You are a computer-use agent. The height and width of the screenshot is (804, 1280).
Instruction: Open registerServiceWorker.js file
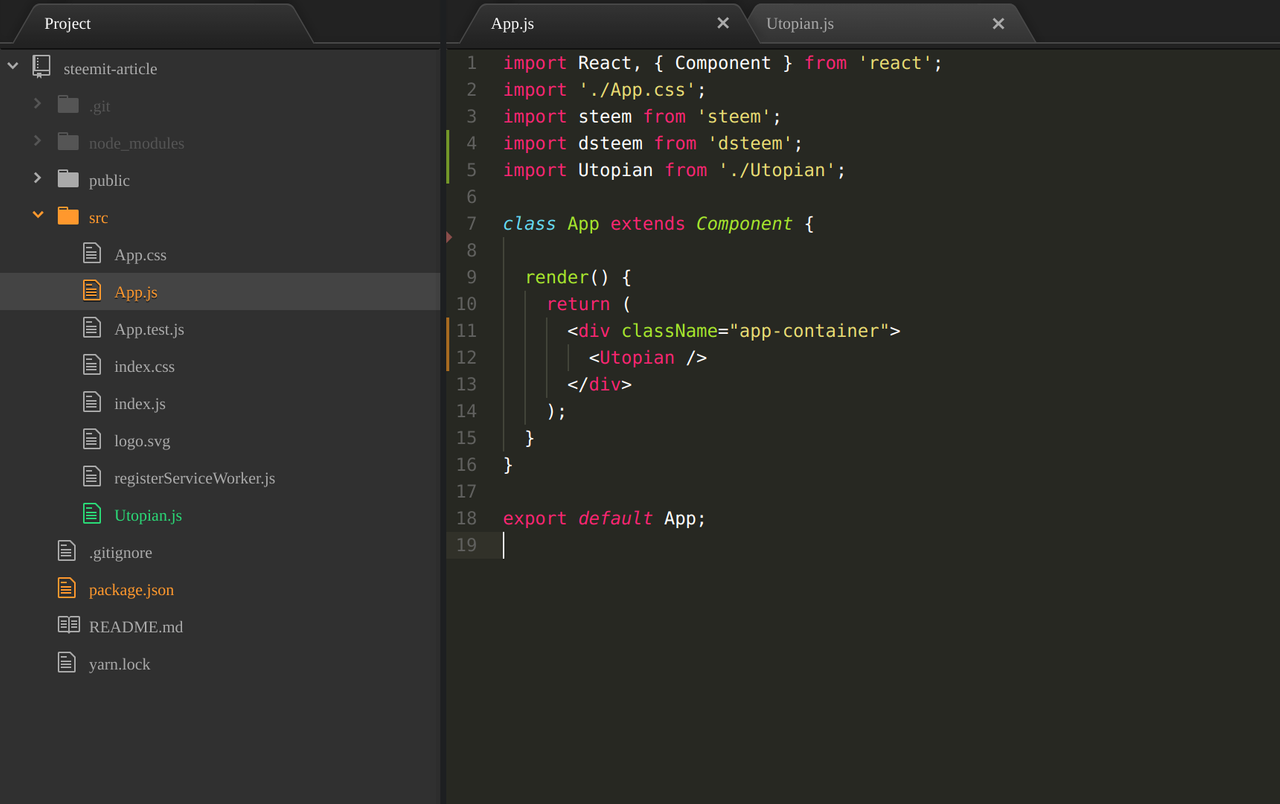tap(194, 478)
